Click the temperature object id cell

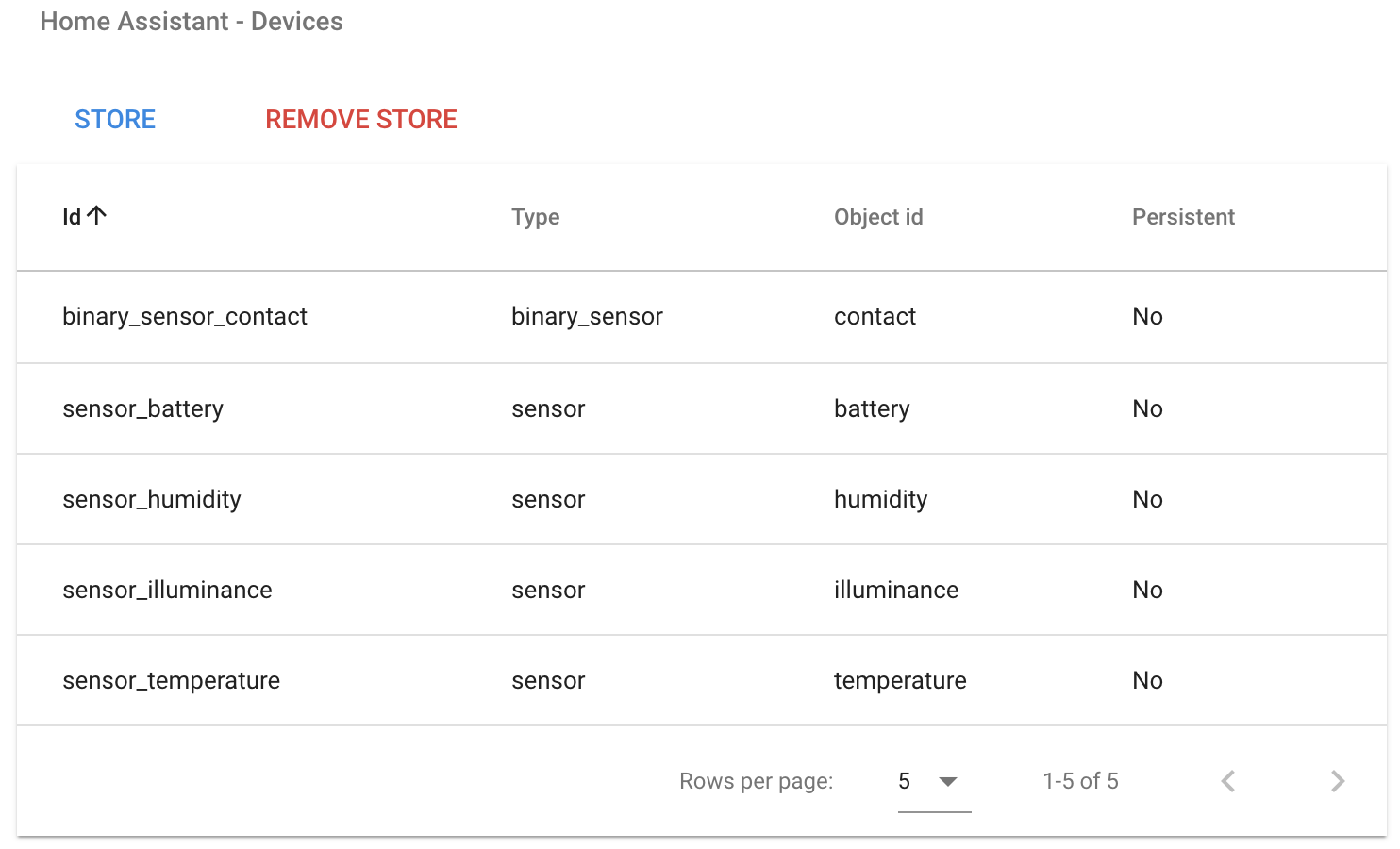tap(900, 681)
